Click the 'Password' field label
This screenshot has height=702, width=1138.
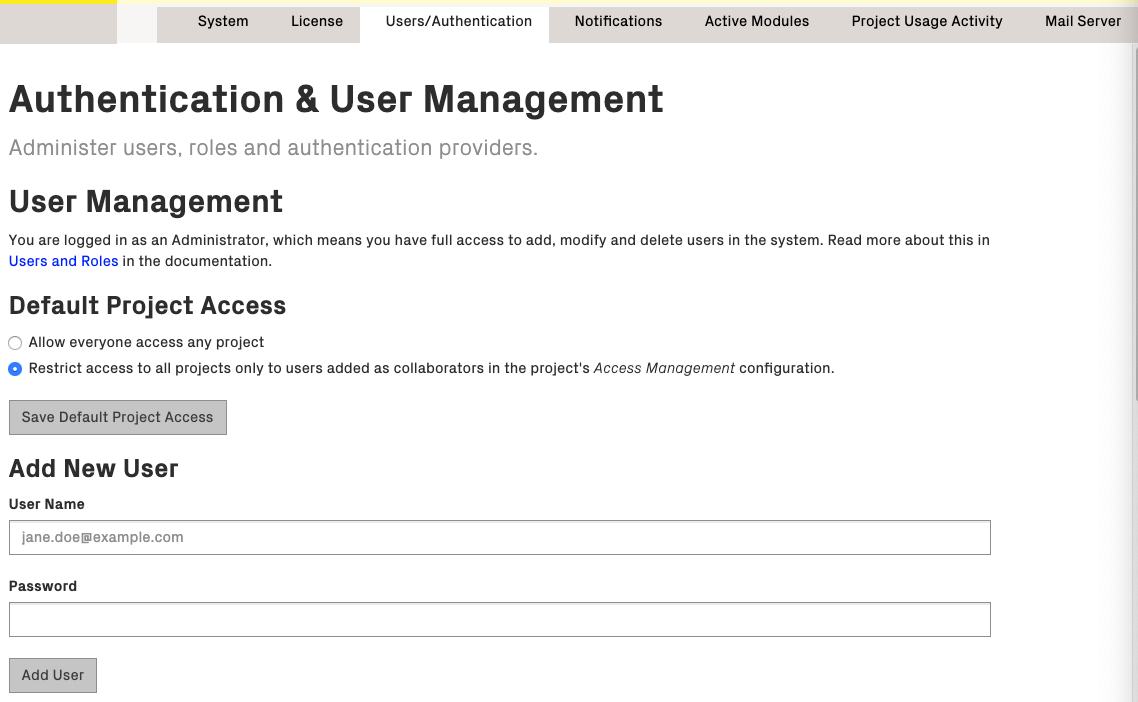(43, 586)
